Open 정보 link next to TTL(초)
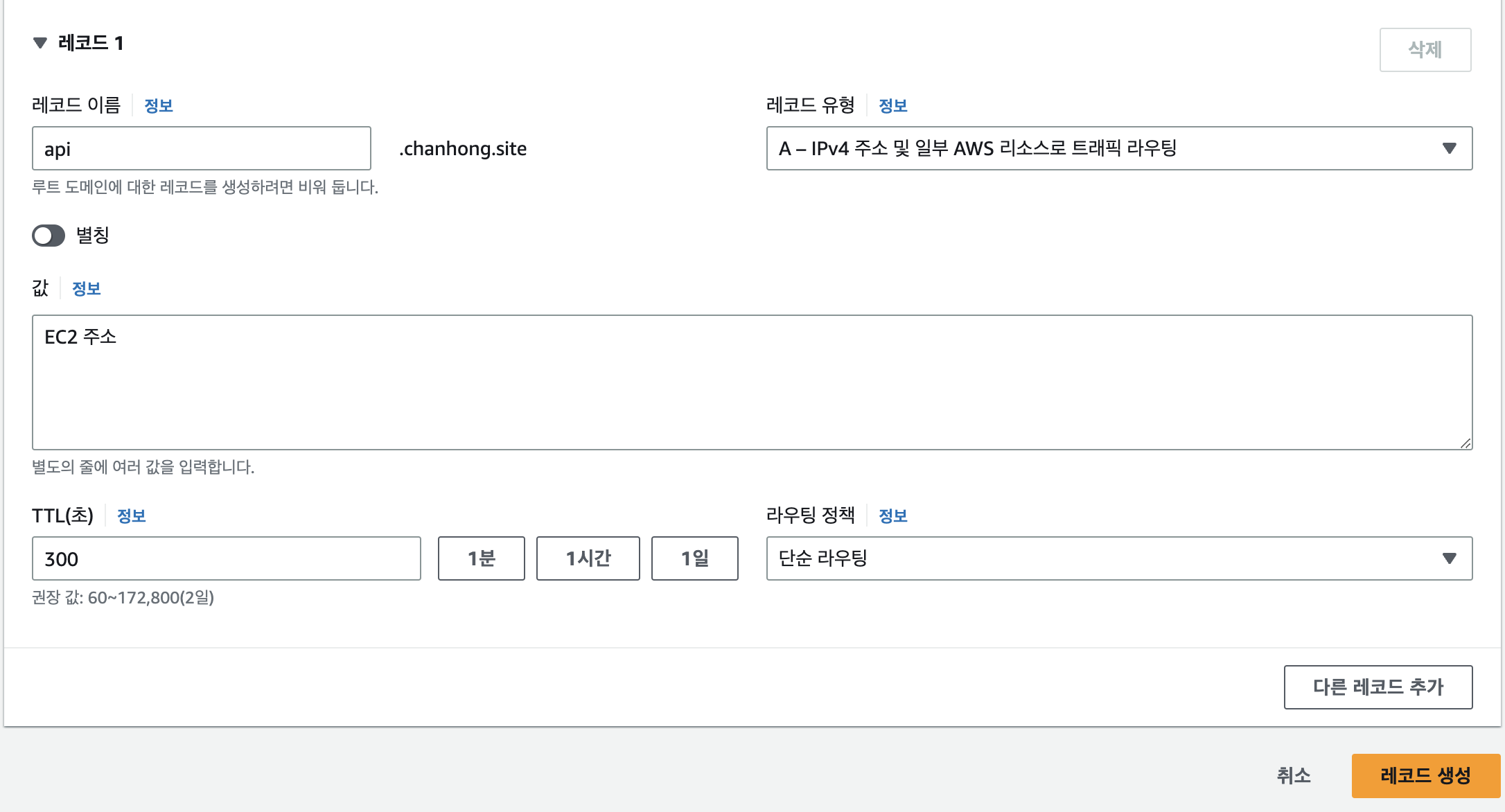Image resolution: width=1505 pixels, height=812 pixels. (132, 516)
